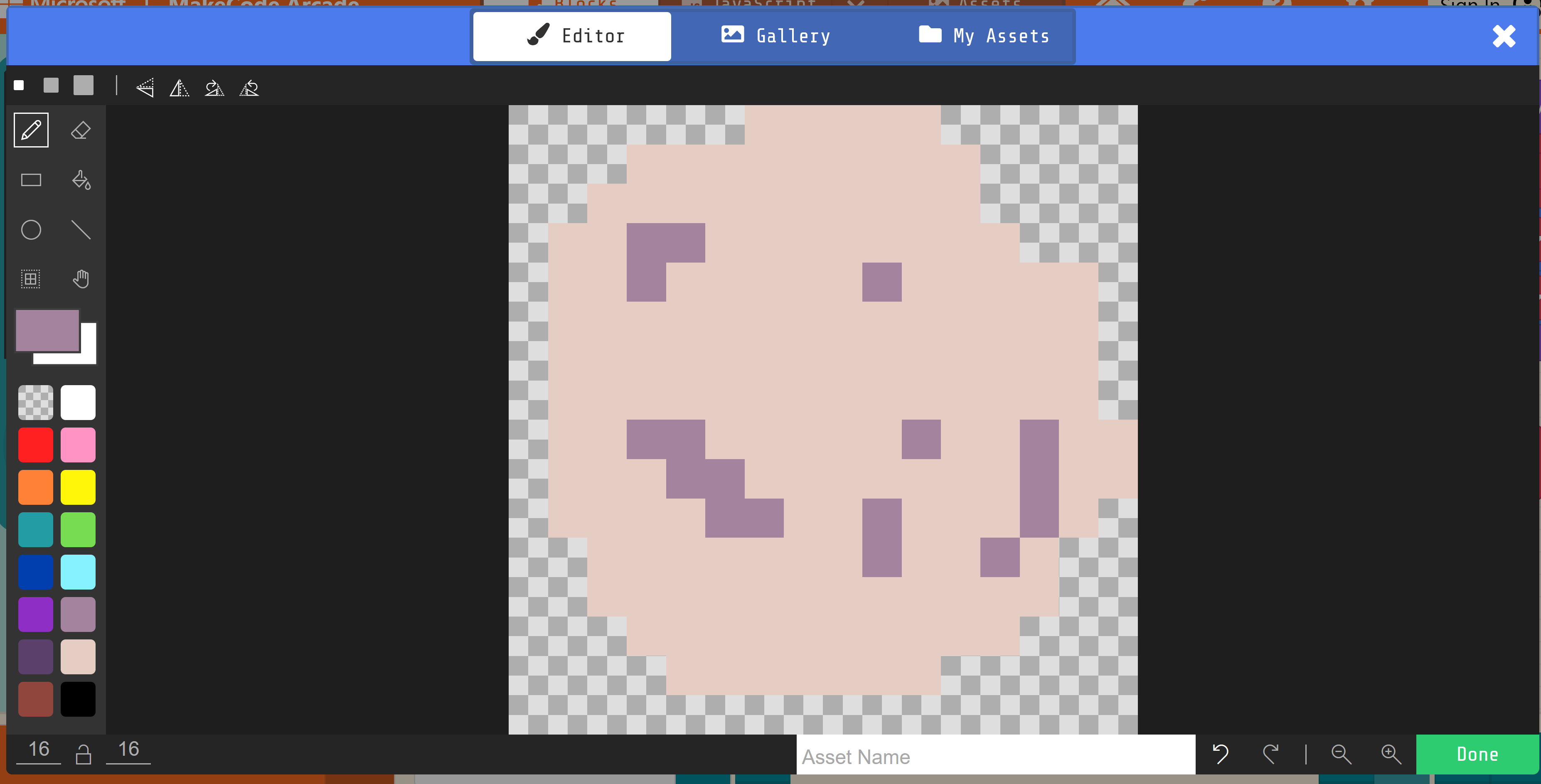
Task: Zoom in on the canvas
Action: [1391, 755]
